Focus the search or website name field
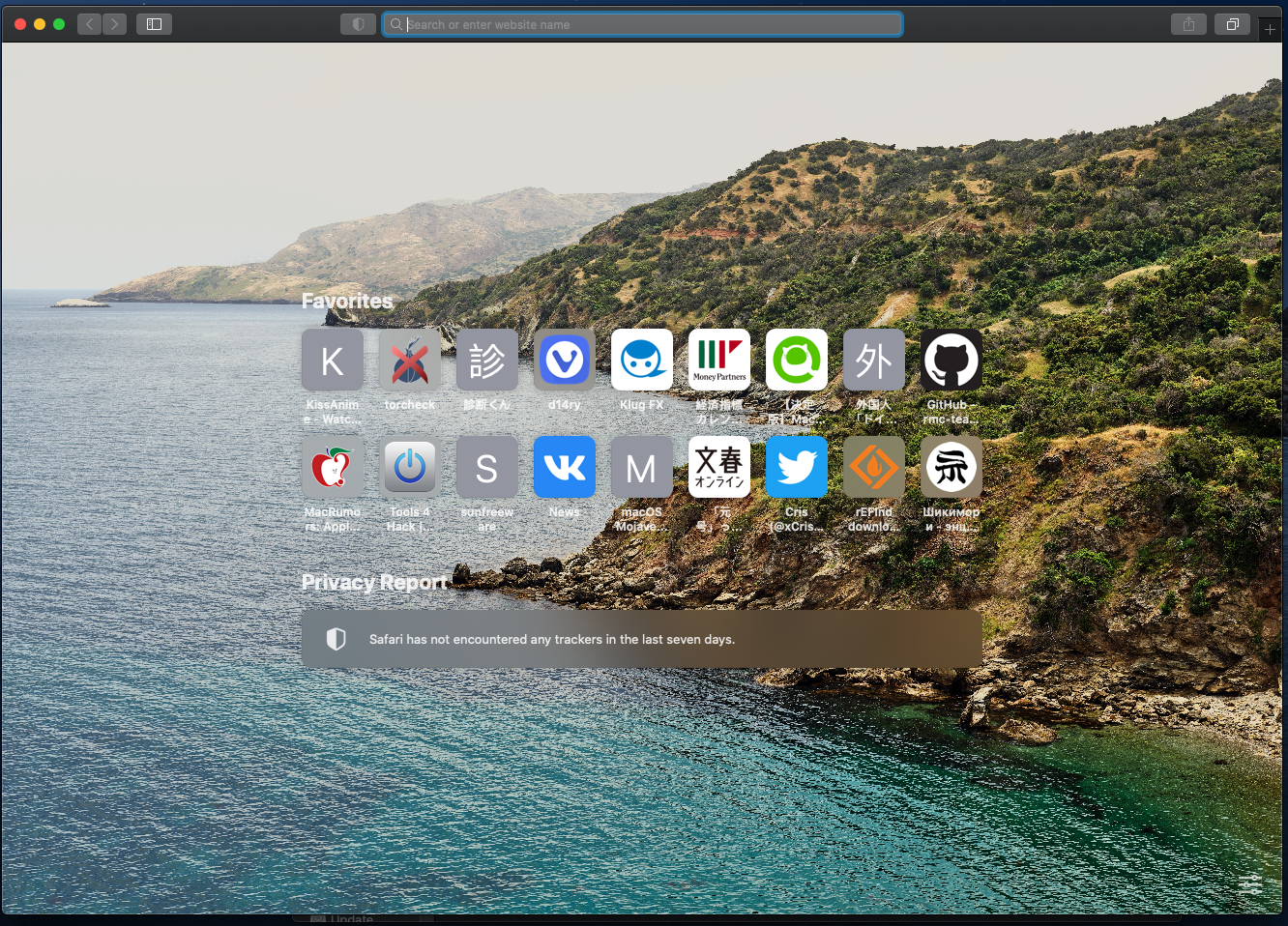The height and width of the screenshot is (926, 1288). point(643,24)
